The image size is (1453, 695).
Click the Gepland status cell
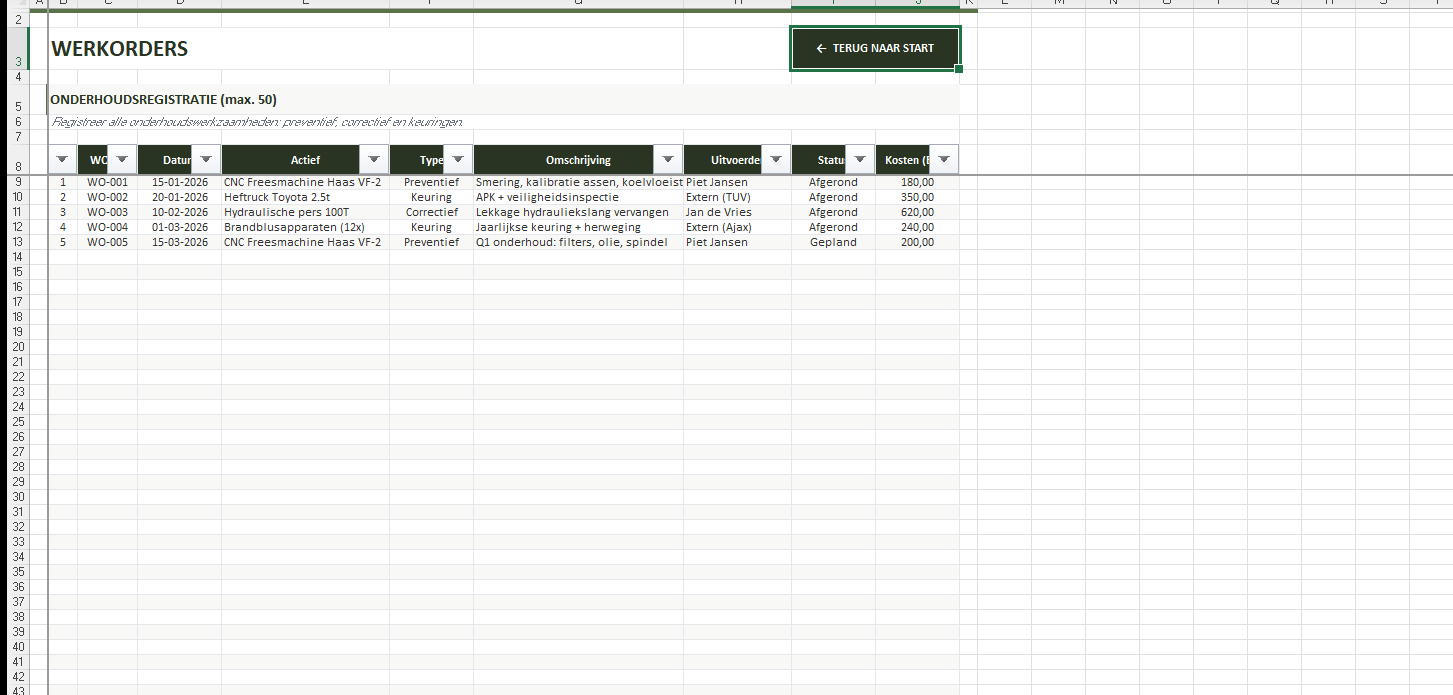pyautogui.click(x=833, y=242)
